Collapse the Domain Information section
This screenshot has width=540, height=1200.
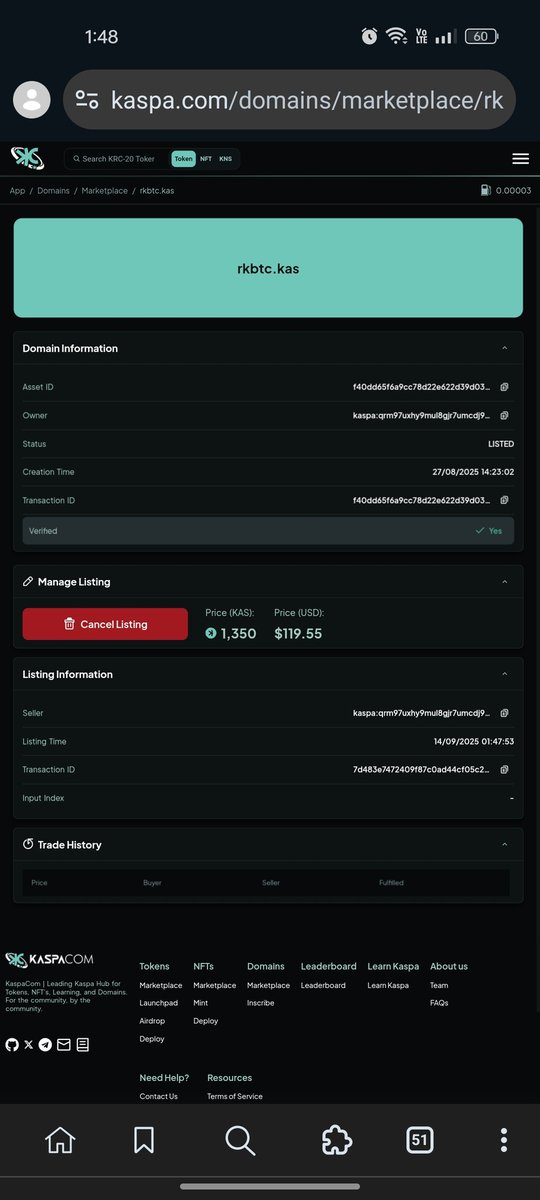(x=504, y=348)
